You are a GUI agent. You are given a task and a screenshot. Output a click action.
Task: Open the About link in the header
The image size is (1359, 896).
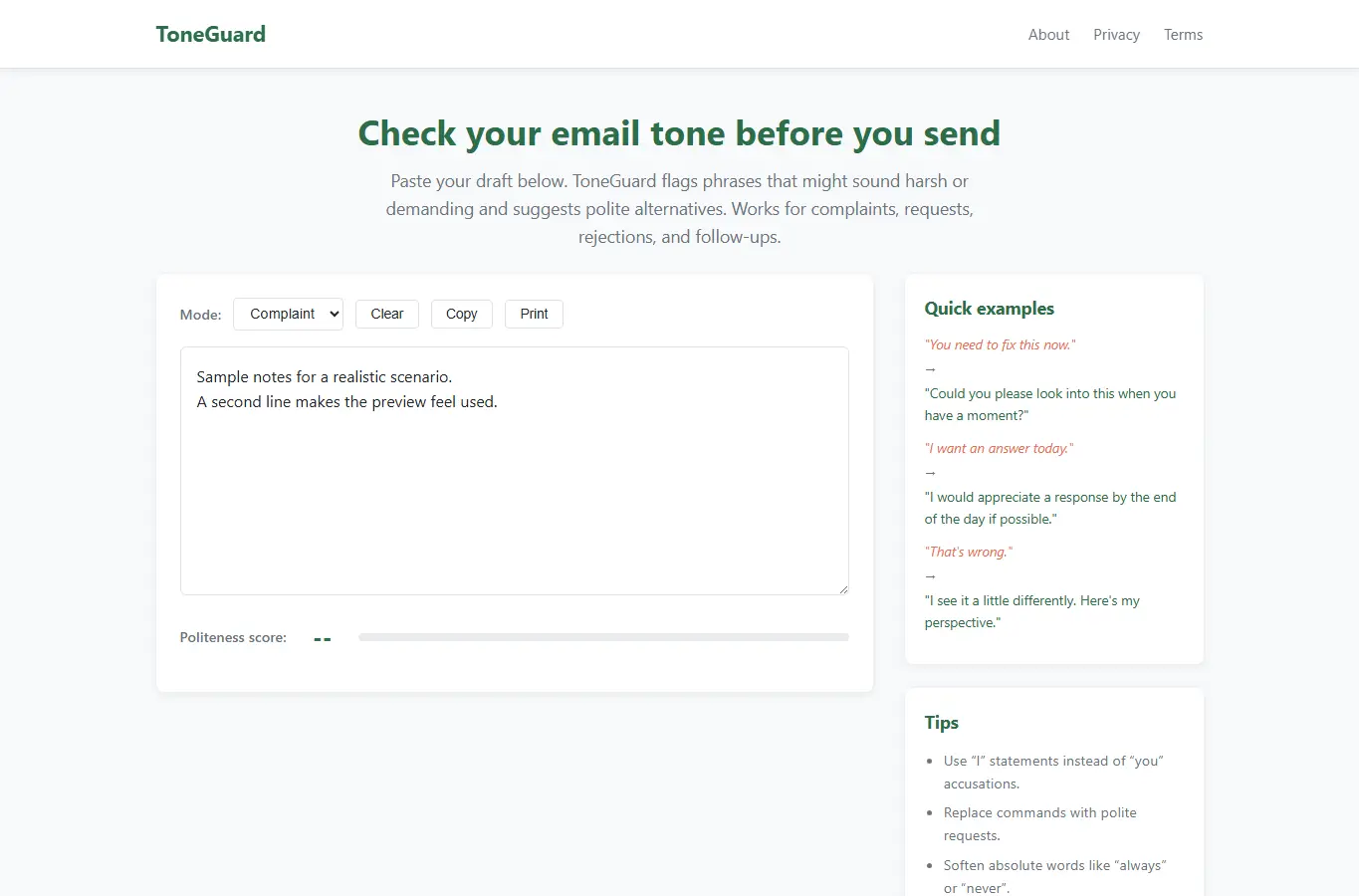click(1048, 35)
